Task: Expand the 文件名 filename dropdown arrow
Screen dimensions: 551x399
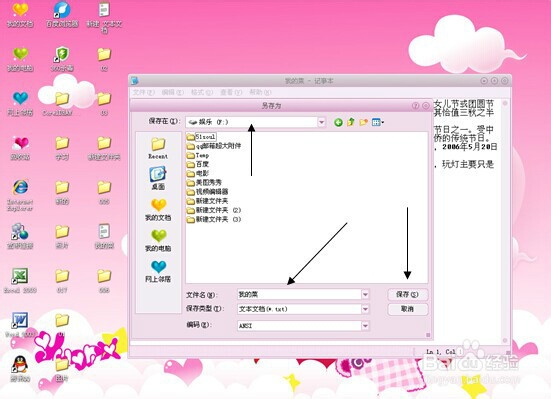Action: (x=365, y=294)
